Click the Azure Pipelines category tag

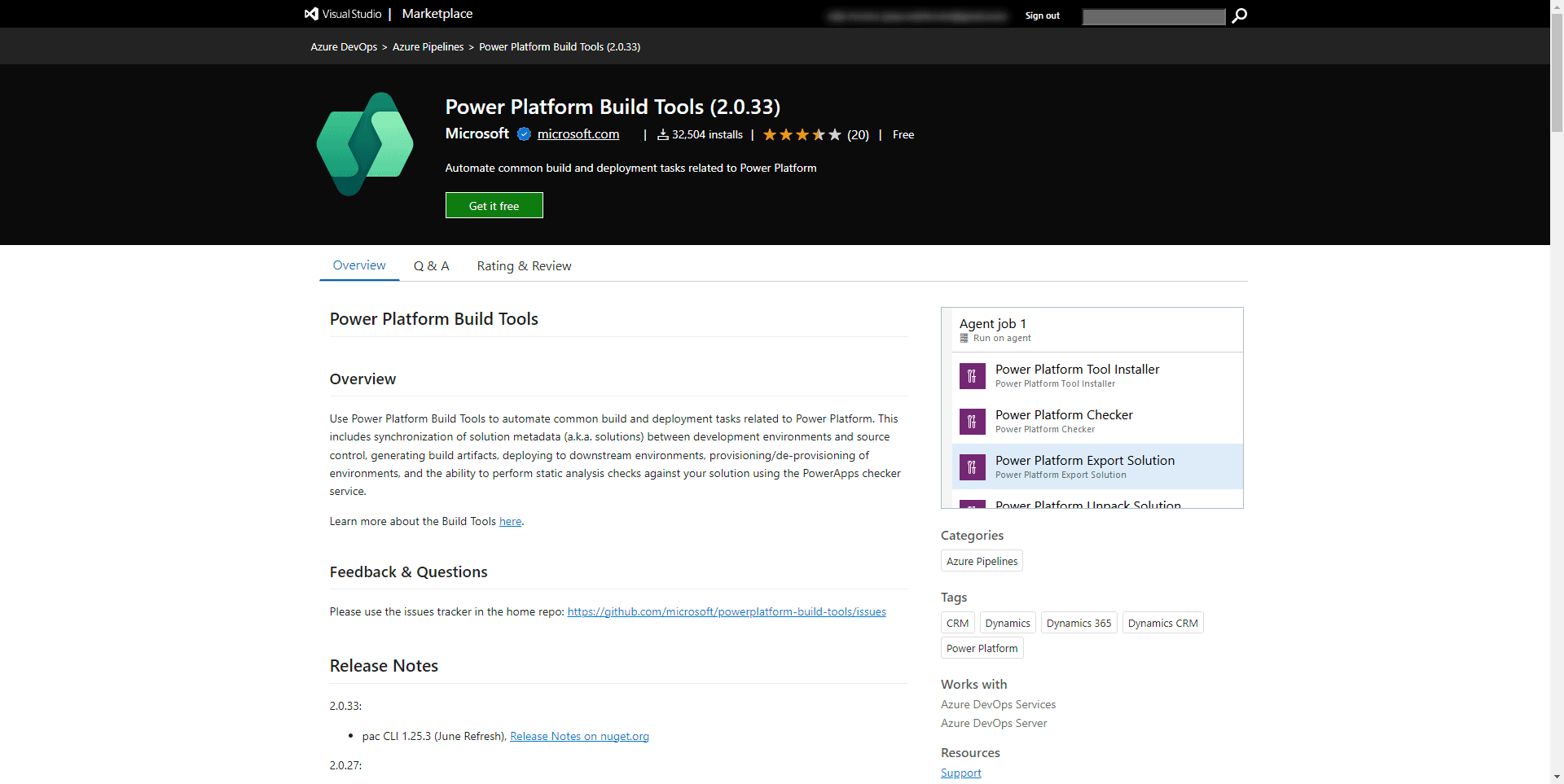(x=982, y=561)
